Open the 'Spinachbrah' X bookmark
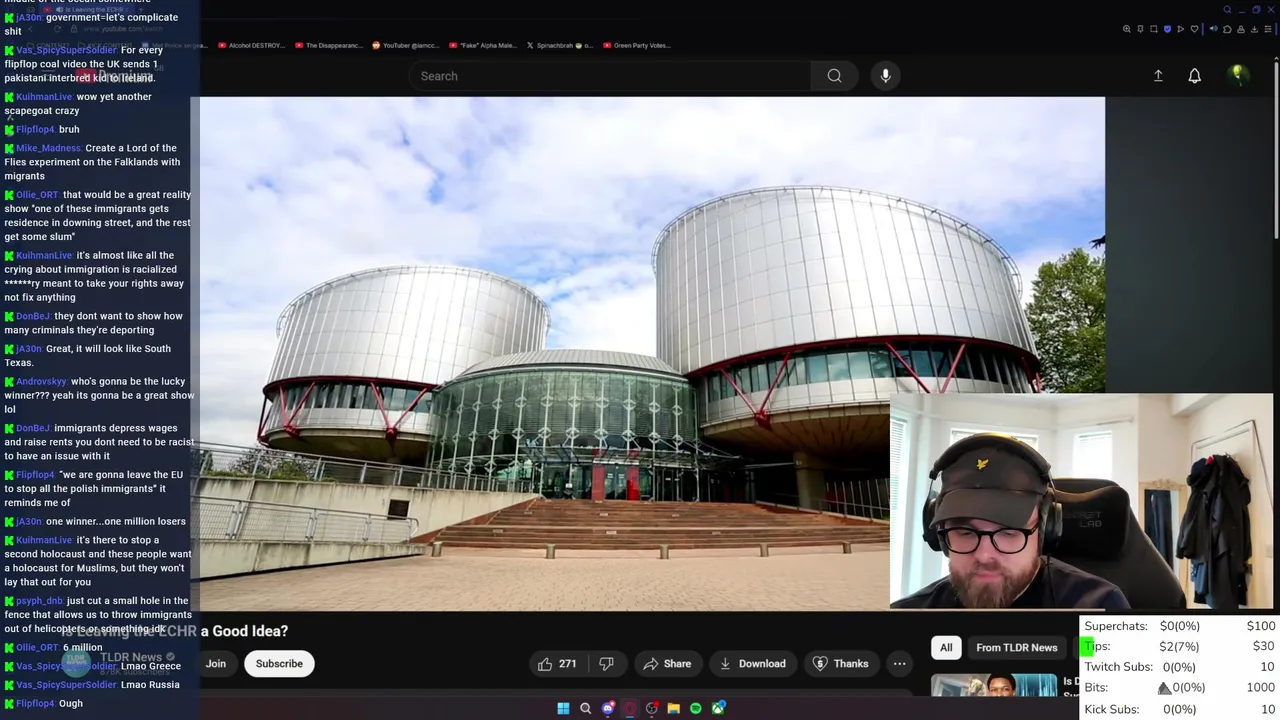1280x720 pixels. (559, 45)
